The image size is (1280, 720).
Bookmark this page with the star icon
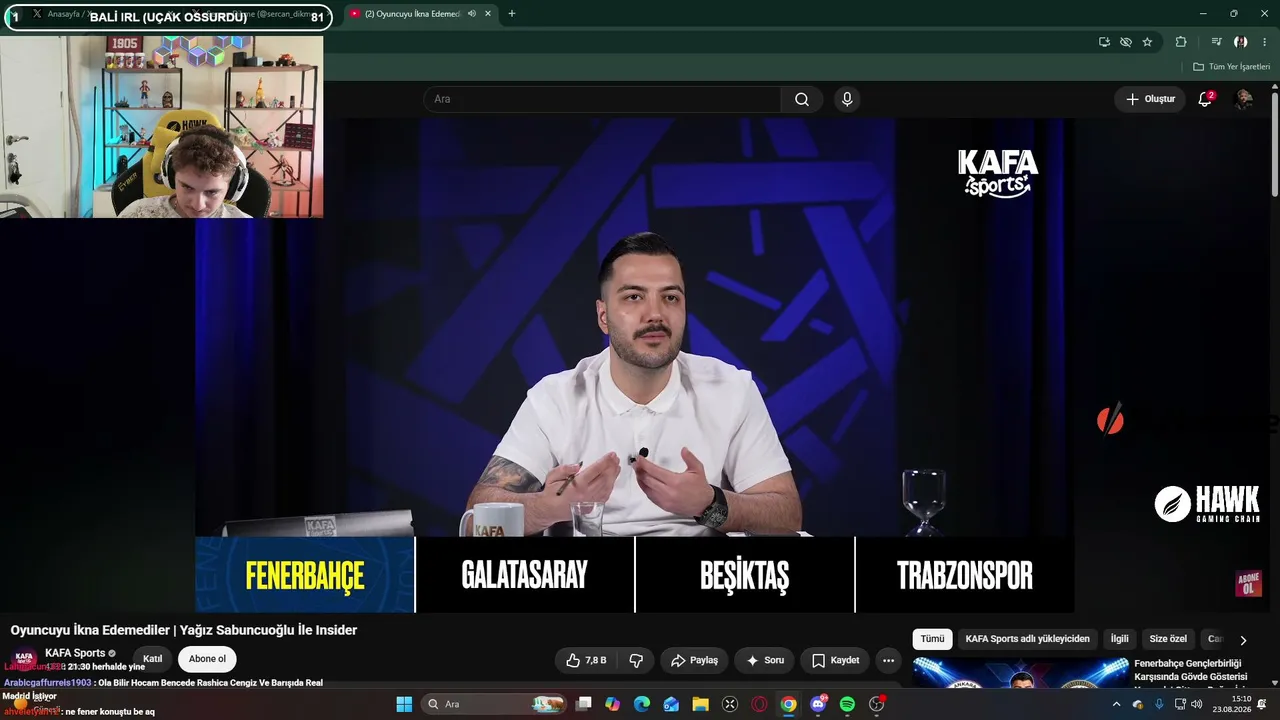(x=1147, y=42)
